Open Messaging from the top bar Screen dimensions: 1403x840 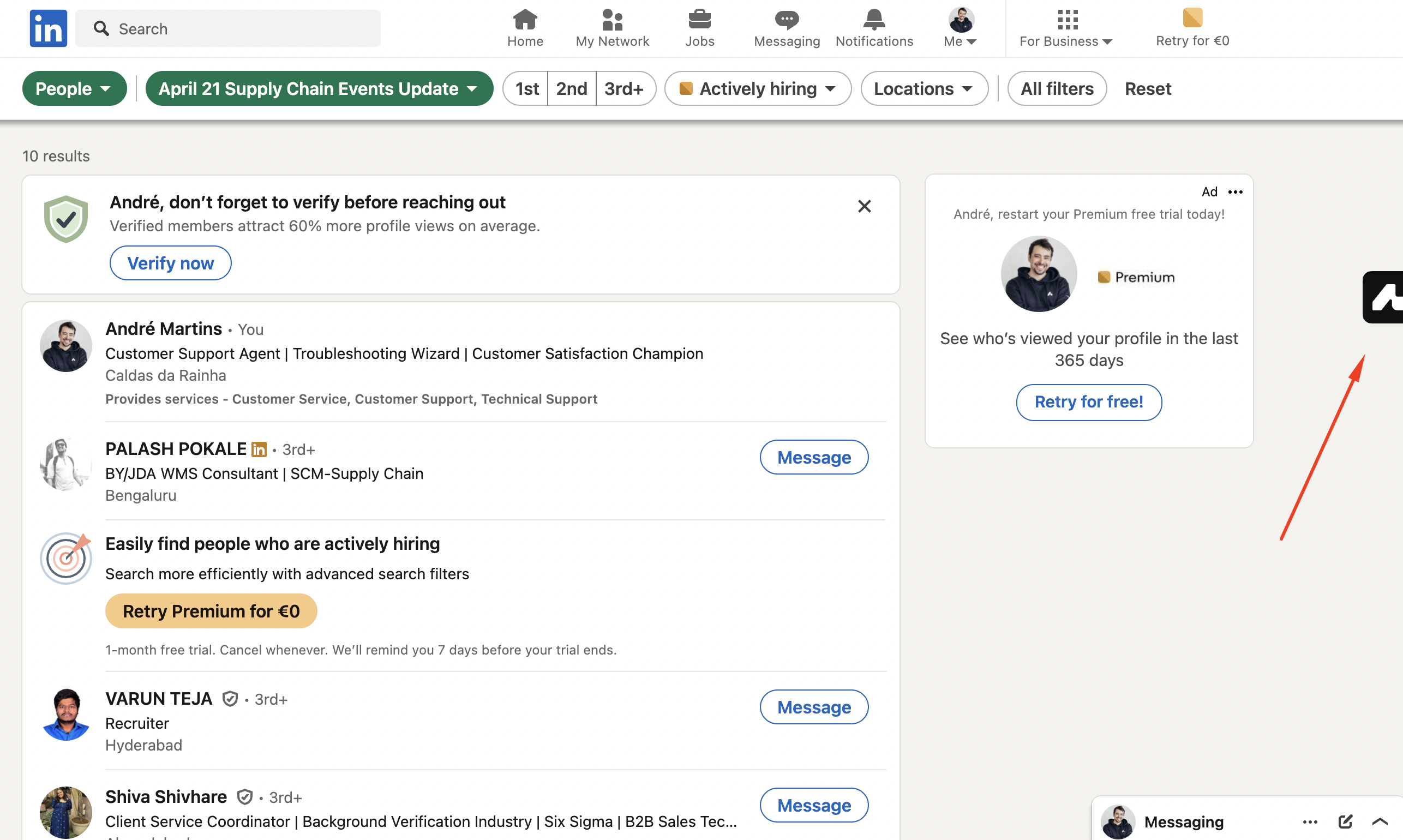[x=787, y=28]
